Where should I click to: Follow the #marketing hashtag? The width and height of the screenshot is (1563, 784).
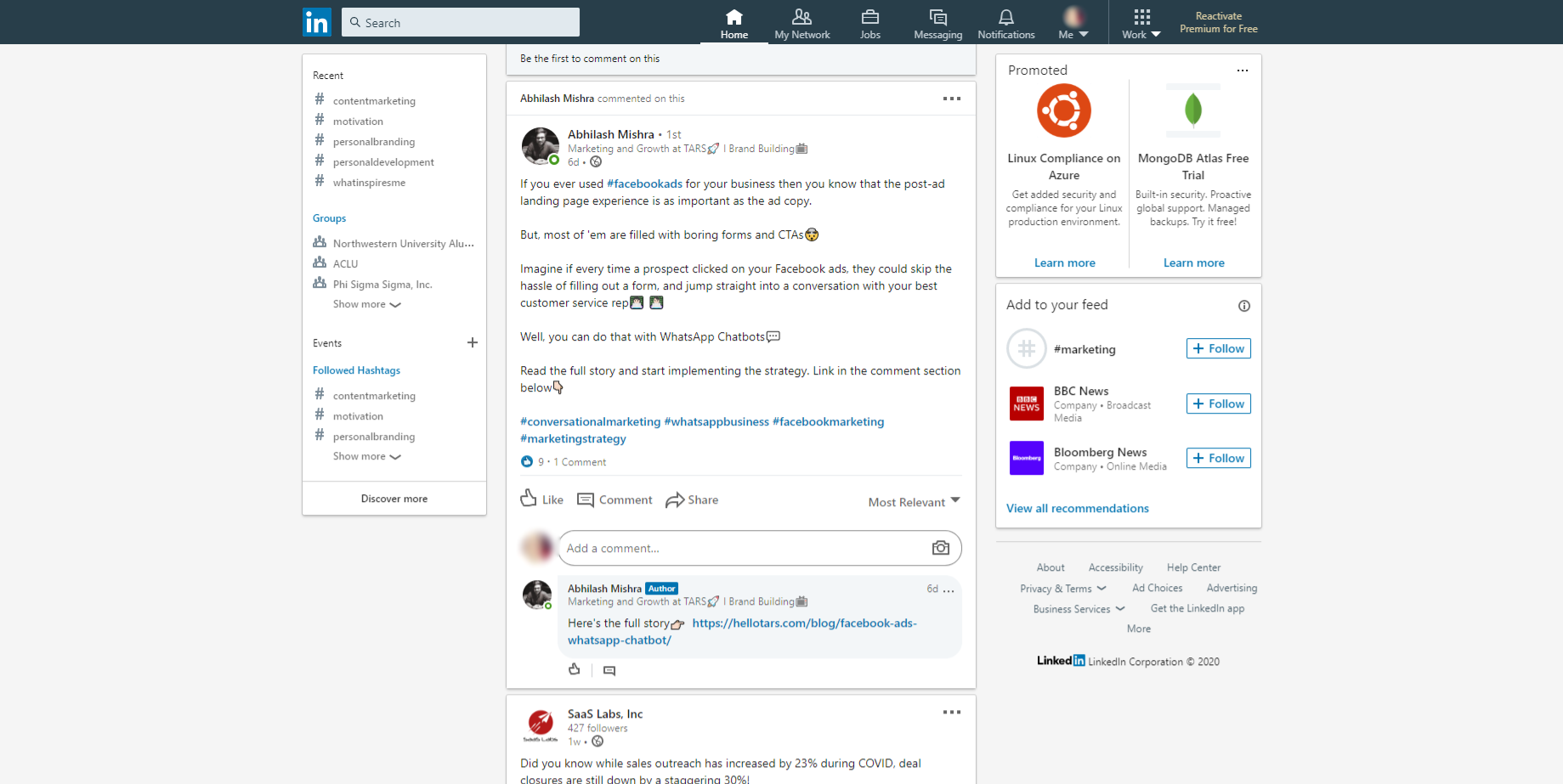(1219, 348)
